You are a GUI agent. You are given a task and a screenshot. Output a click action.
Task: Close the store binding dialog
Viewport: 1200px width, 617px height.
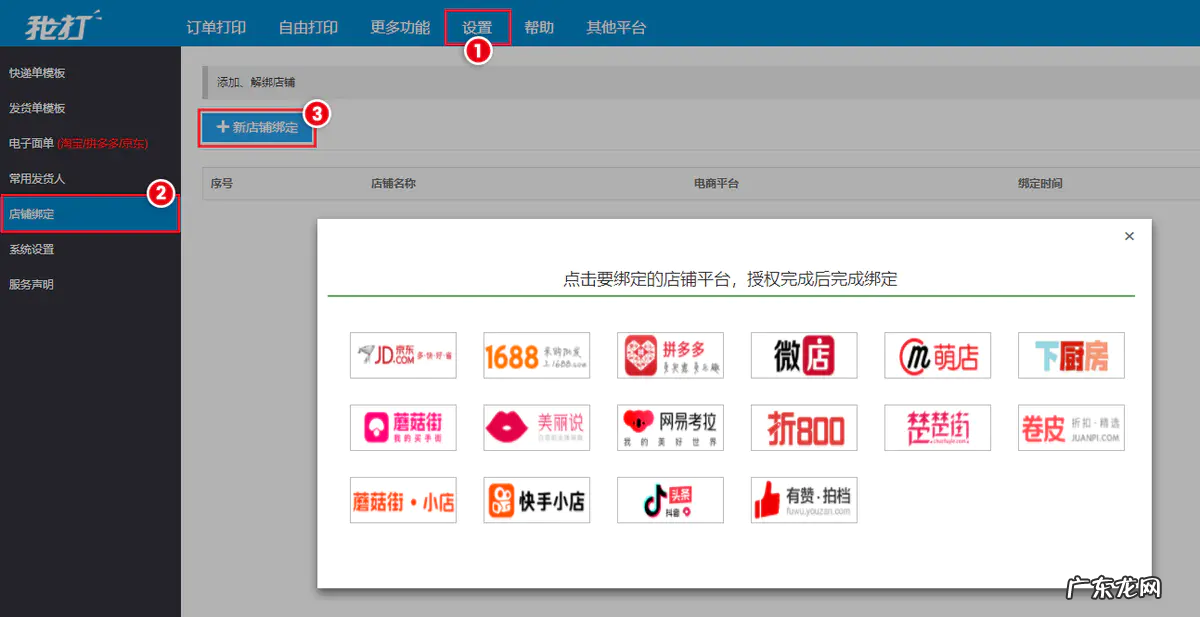1129,236
